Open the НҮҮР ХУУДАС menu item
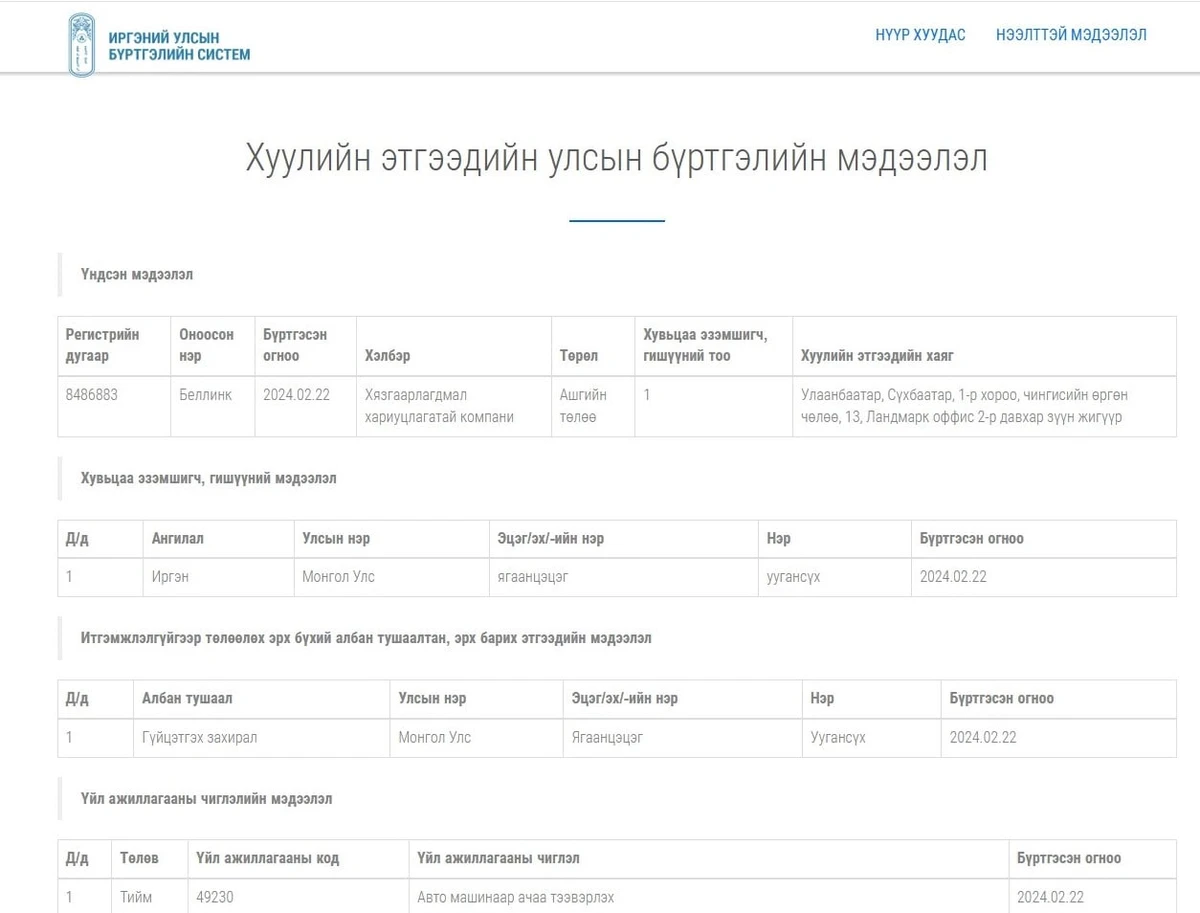 pos(920,35)
